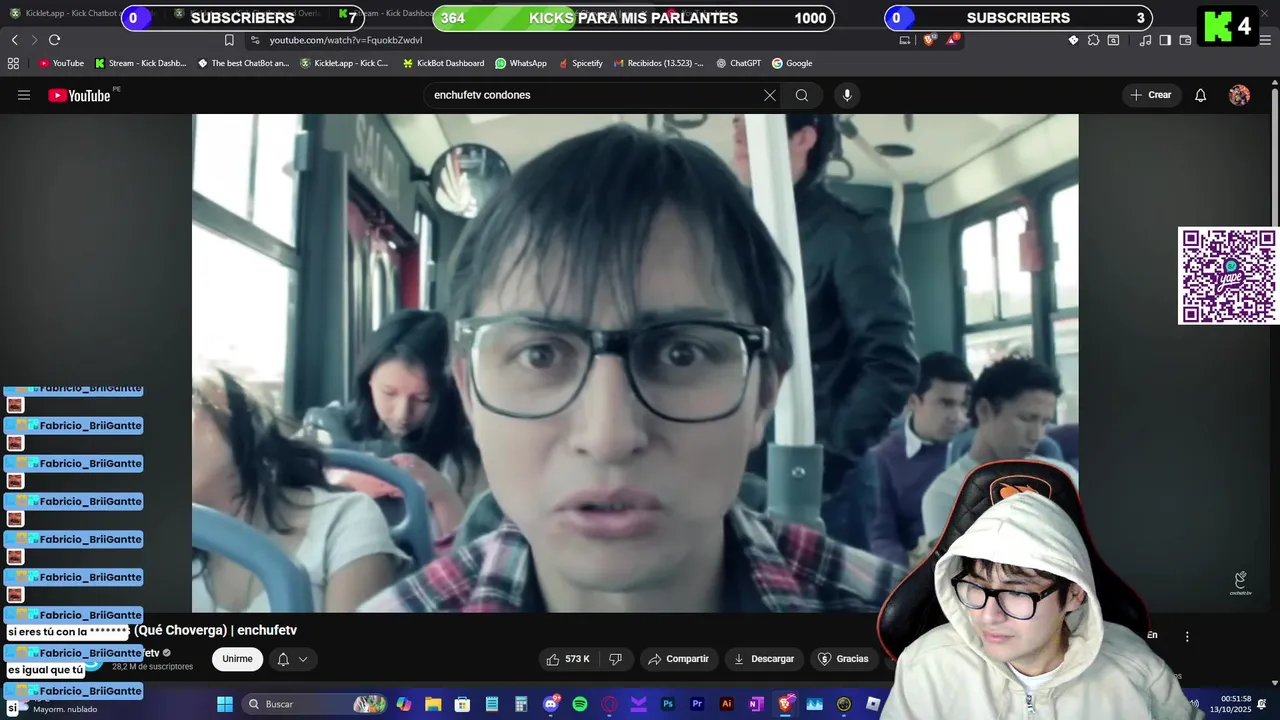Launch Illustrator from the taskbar

tap(727, 704)
